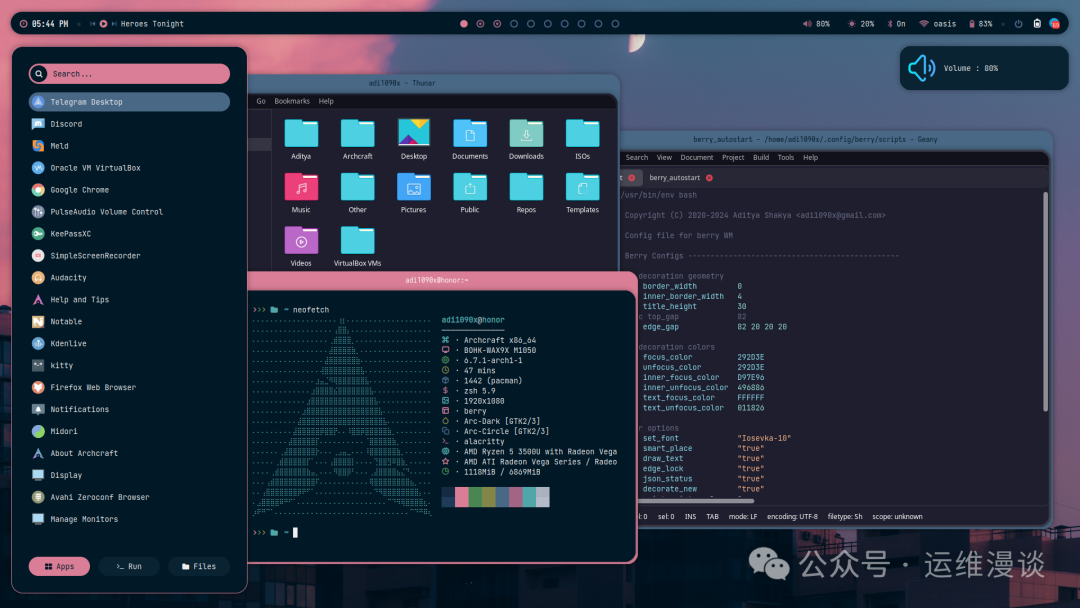Image resolution: width=1080 pixels, height=608 pixels.
Task: Open the Go menu dropdown in Thunar
Action: point(260,100)
